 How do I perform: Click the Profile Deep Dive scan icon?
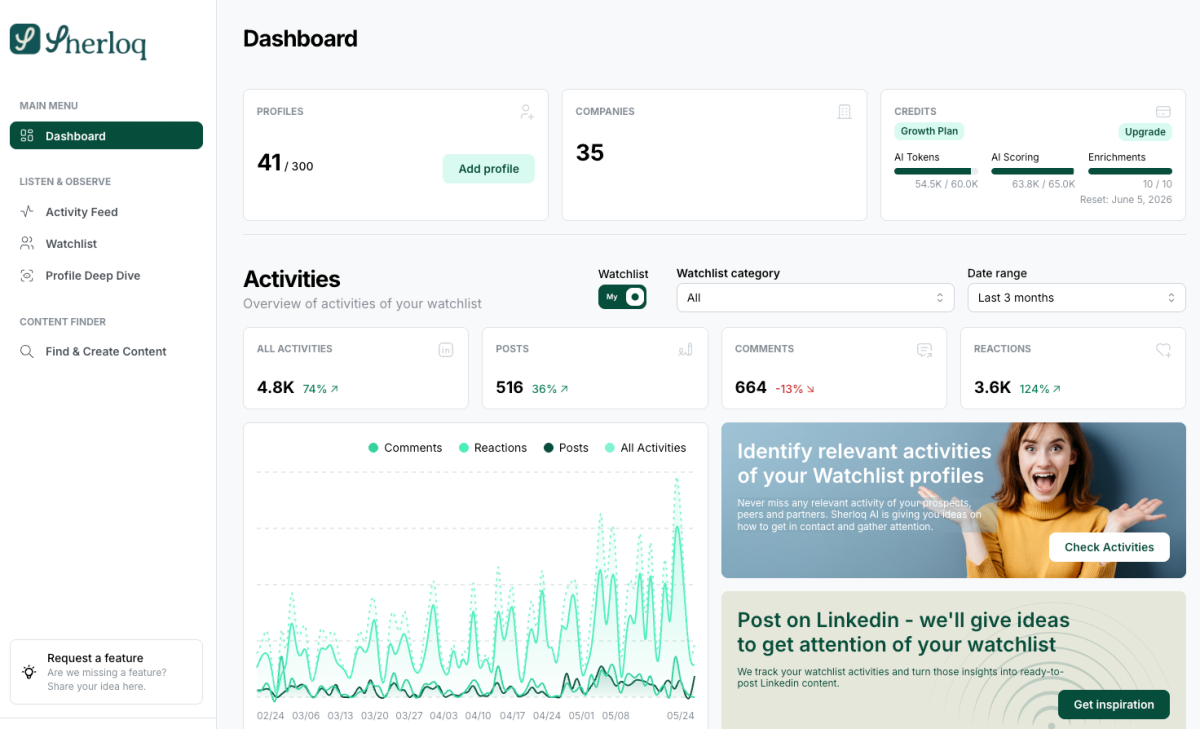[x=27, y=276]
